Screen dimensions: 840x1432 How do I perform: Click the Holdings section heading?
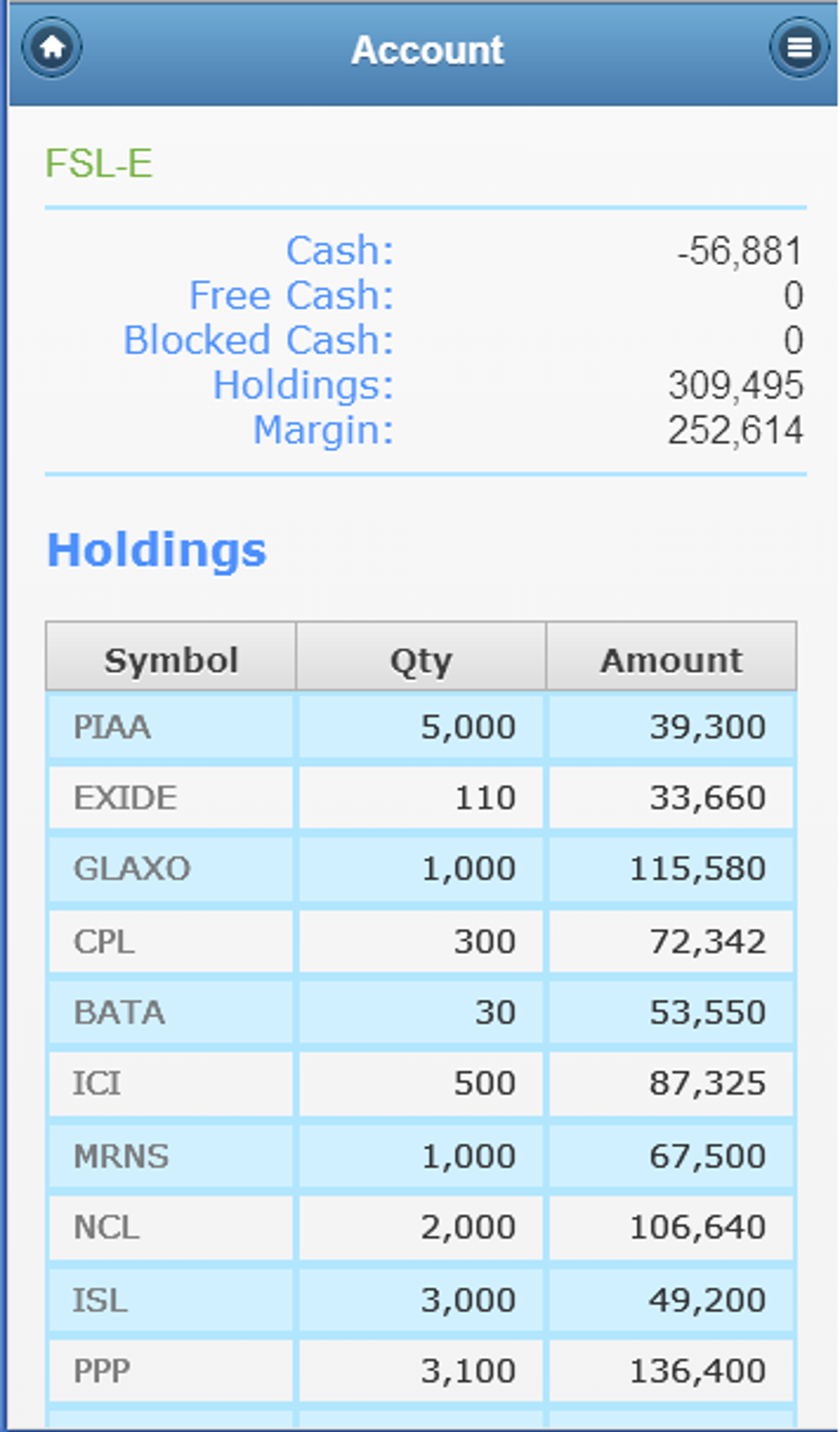tap(156, 550)
